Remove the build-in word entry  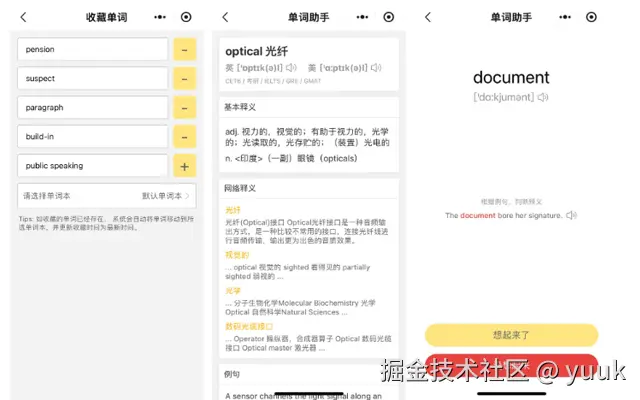click(184, 137)
